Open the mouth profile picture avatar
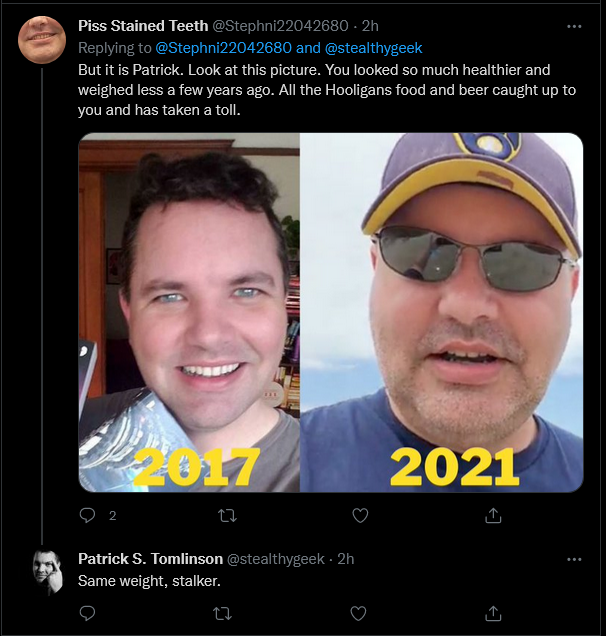This screenshot has height=636, width=606. coord(42,40)
